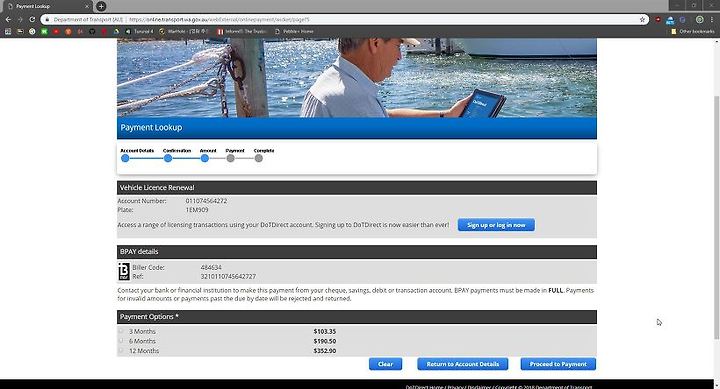Click the Clear button
This screenshot has height=389, width=720.
click(x=385, y=364)
